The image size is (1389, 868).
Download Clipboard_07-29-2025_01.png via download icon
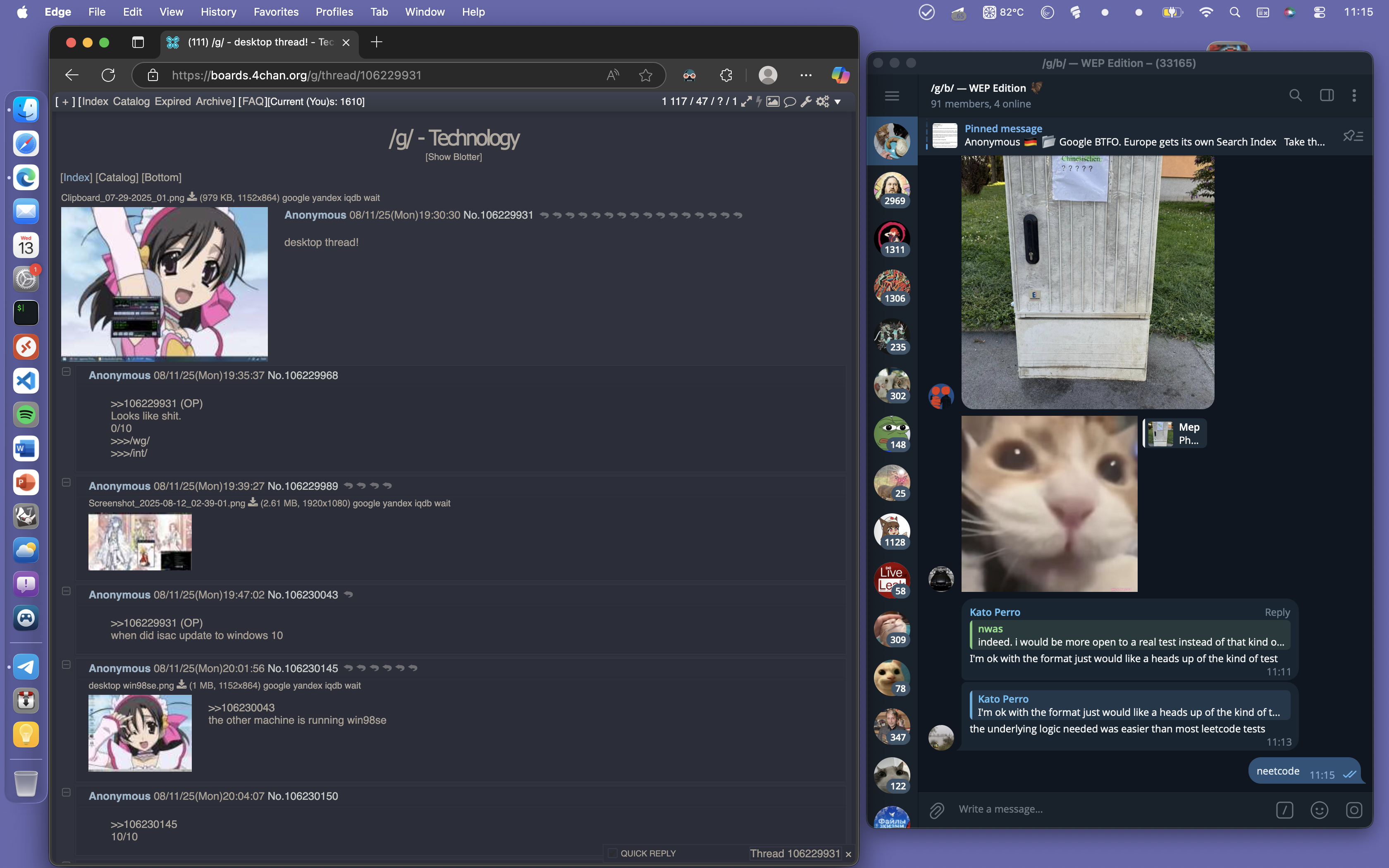pos(192,197)
